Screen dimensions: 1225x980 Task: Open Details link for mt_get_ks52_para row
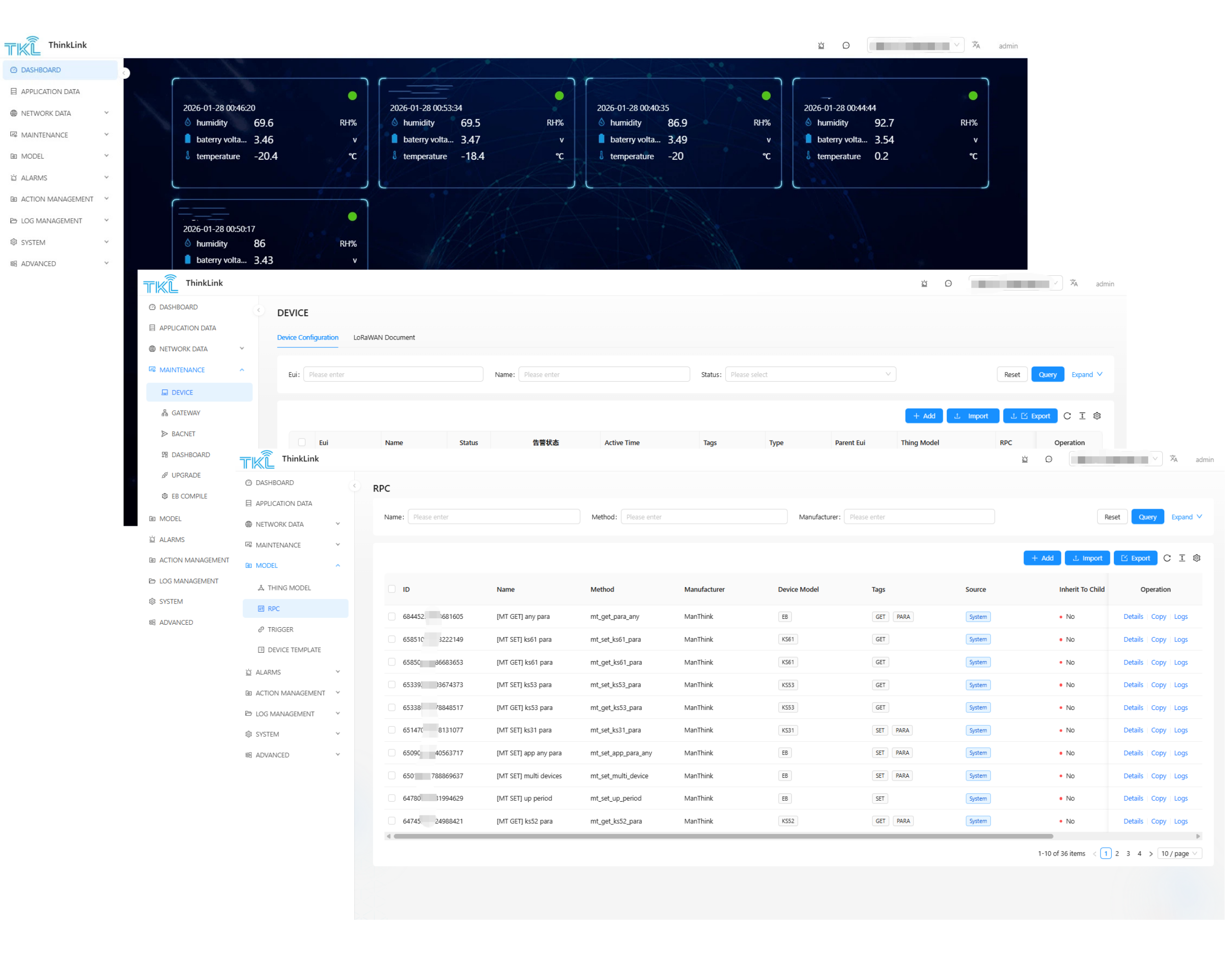click(x=1132, y=821)
